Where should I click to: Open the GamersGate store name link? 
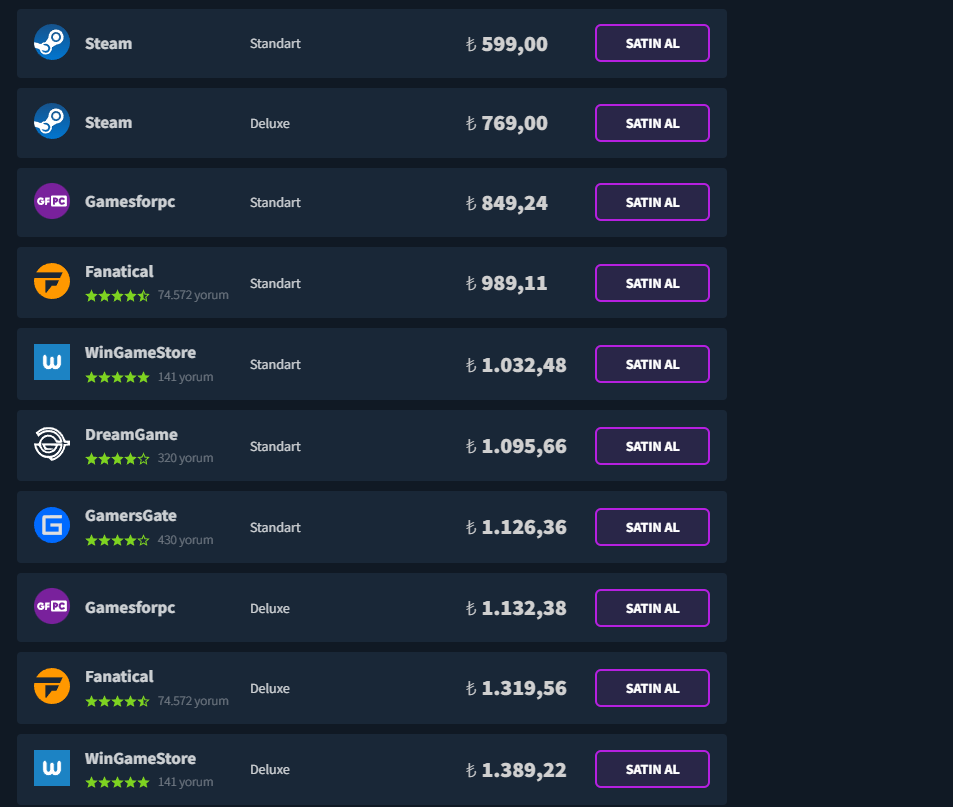[x=130, y=516]
